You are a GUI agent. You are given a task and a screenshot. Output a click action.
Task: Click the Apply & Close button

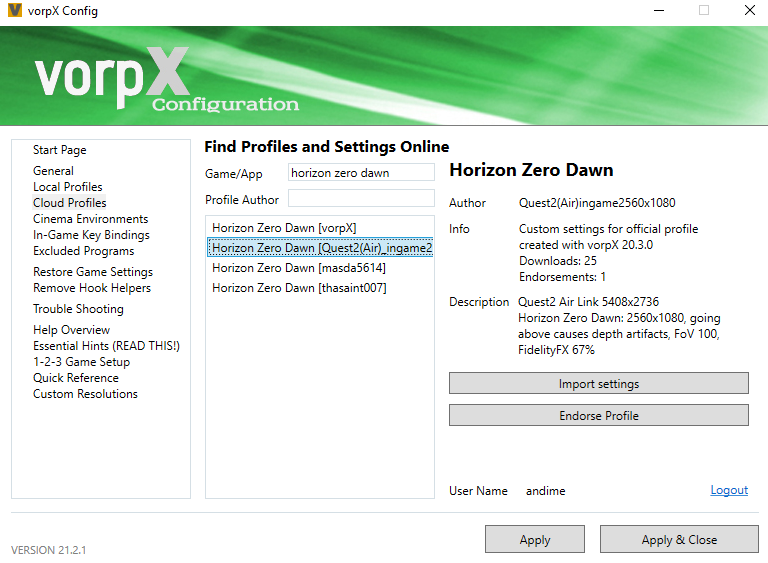click(679, 539)
